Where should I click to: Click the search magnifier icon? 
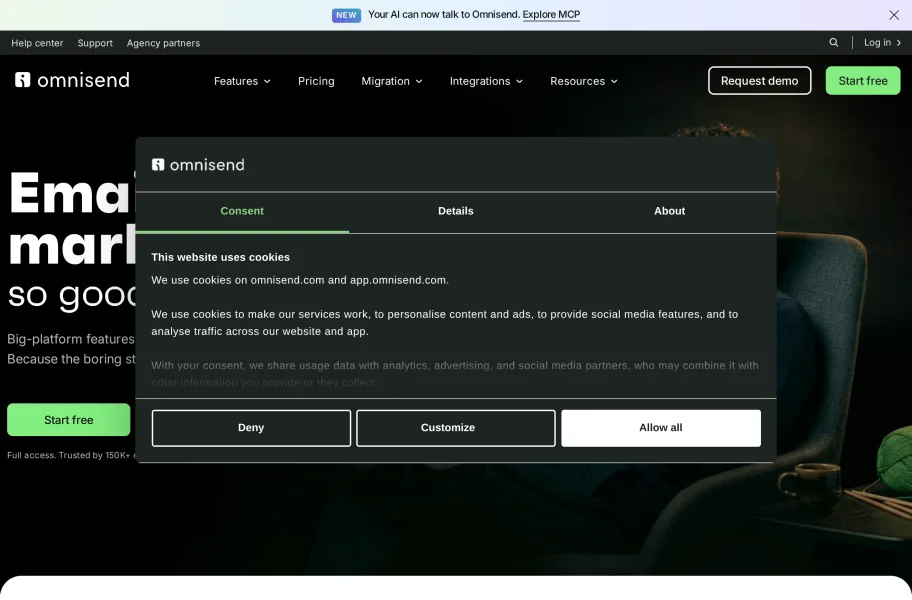833,42
